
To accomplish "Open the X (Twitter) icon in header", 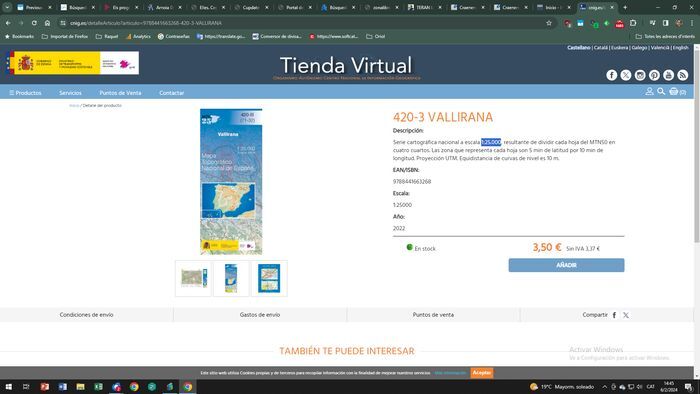I will pos(626,75).
